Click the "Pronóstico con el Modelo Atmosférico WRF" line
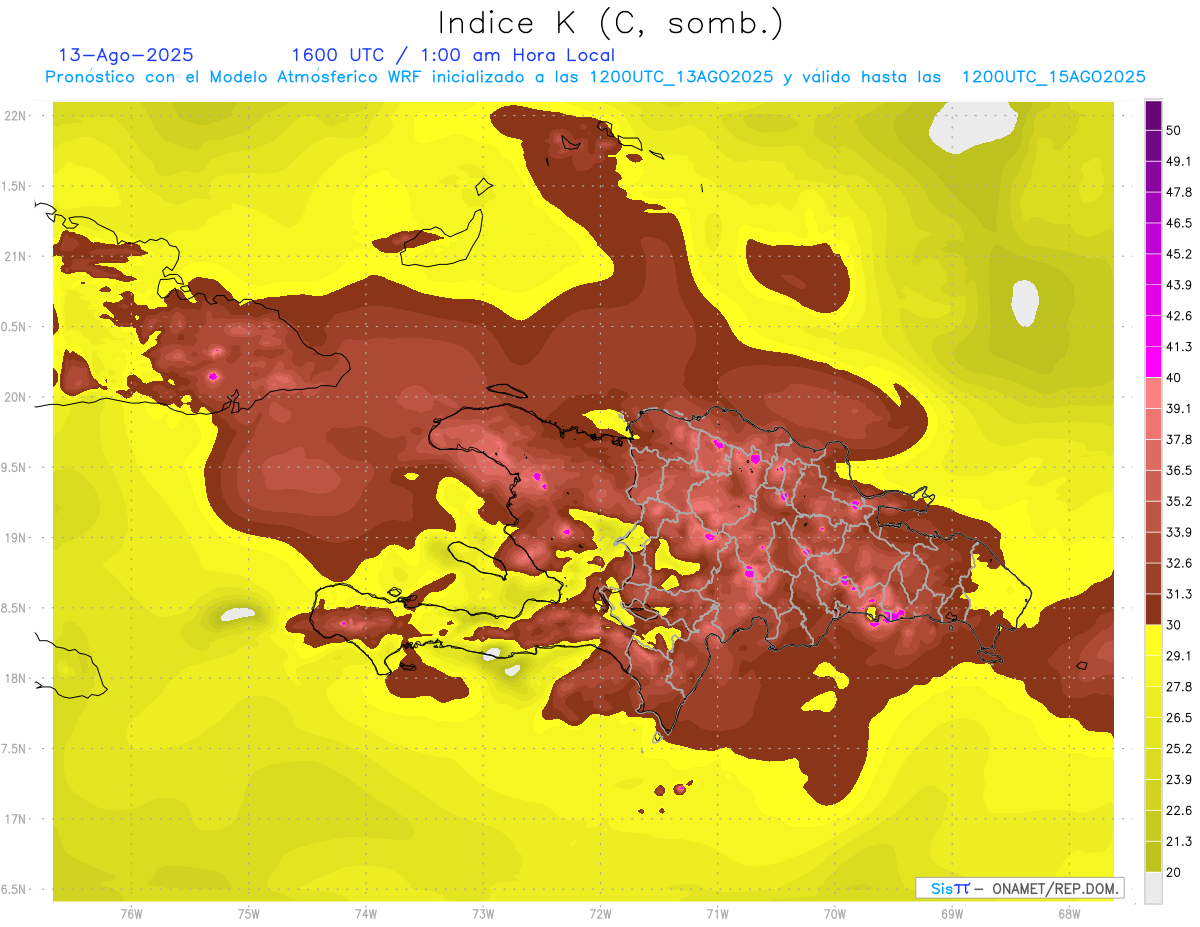Viewport: 1200px width, 927px height. [x=595, y=77]
